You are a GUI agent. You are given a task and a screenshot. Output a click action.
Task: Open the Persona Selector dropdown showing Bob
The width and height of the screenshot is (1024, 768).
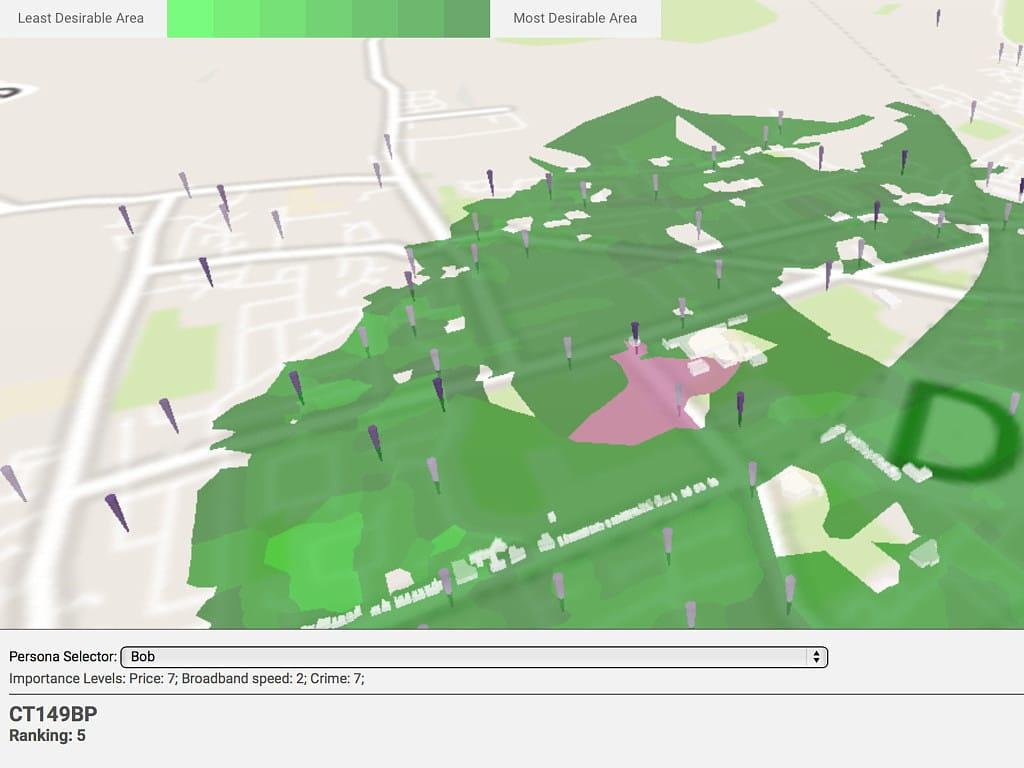[474, 657]
